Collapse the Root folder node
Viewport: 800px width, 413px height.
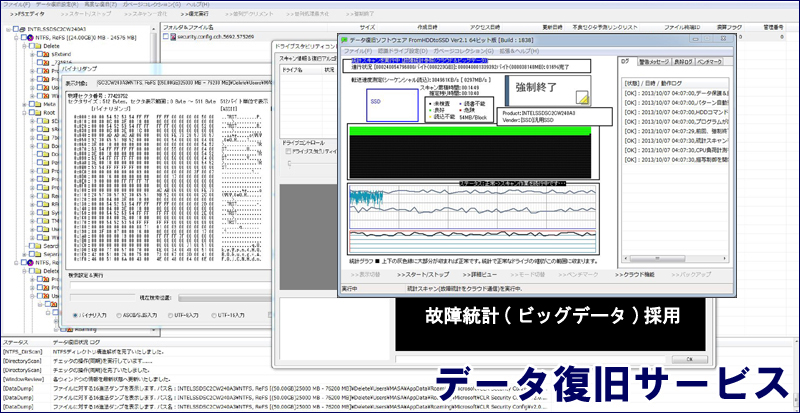(x=23, y=112)
